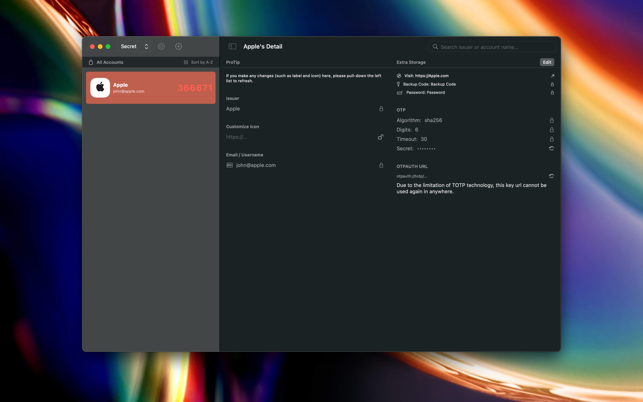Click the lock icon beside Digits 6
The width and height of the screenshot is (643, 402).
click(x=552, y=130)
